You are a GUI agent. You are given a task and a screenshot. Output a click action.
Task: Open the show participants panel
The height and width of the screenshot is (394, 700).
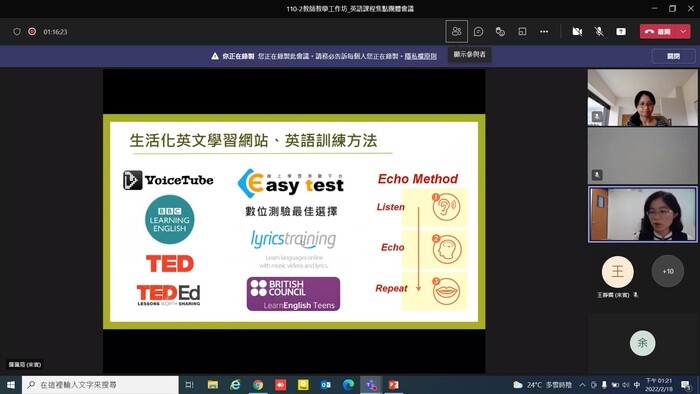click(456, 32)
